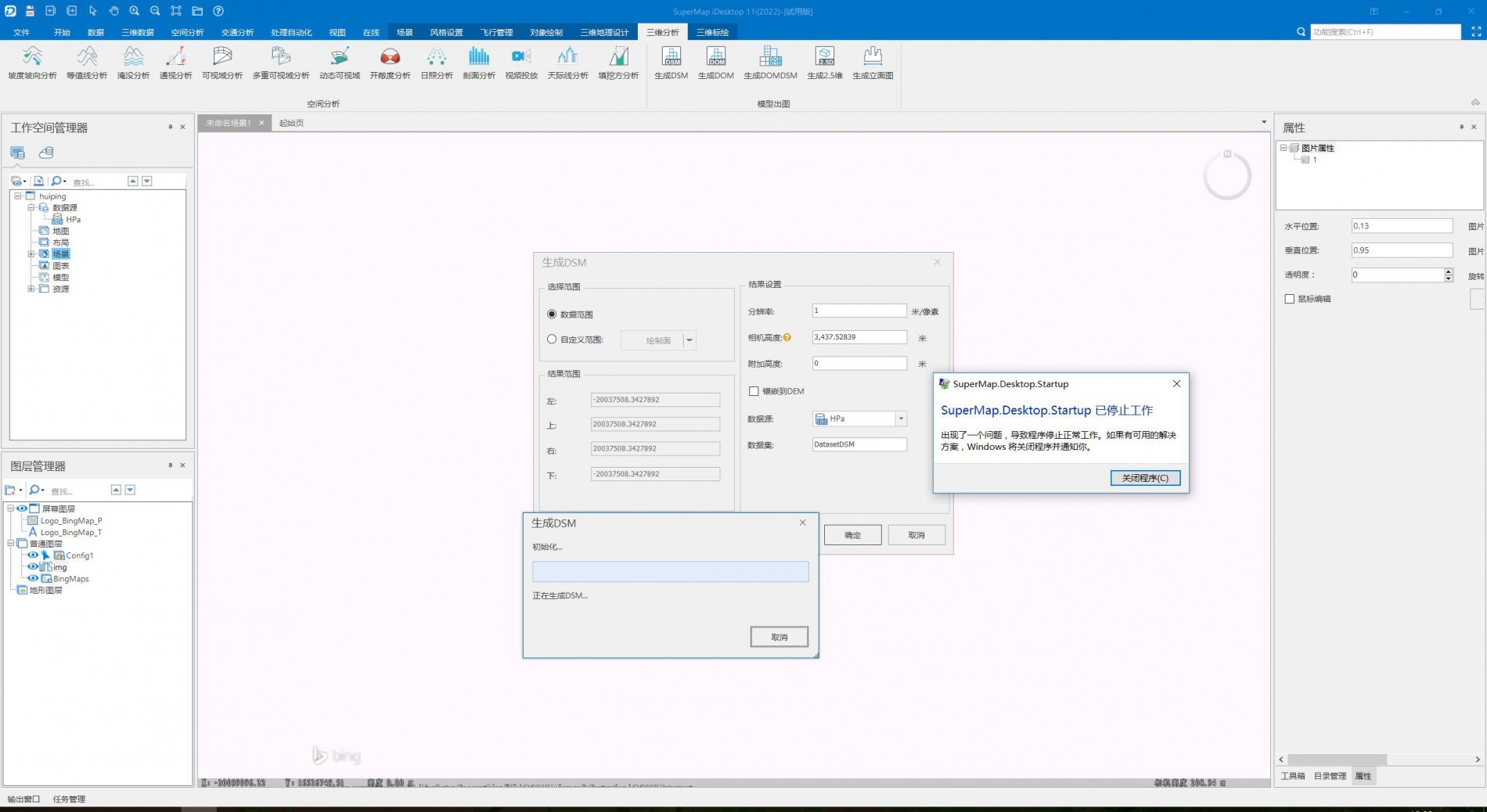Click 确定 in the 生成DSM dialog
The image size is (1487, 812).
[x=852, y=535]
